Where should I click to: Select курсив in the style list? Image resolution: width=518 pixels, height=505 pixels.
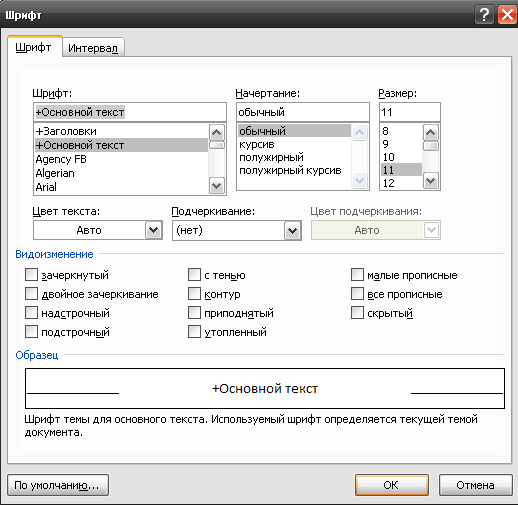point(294,144)
